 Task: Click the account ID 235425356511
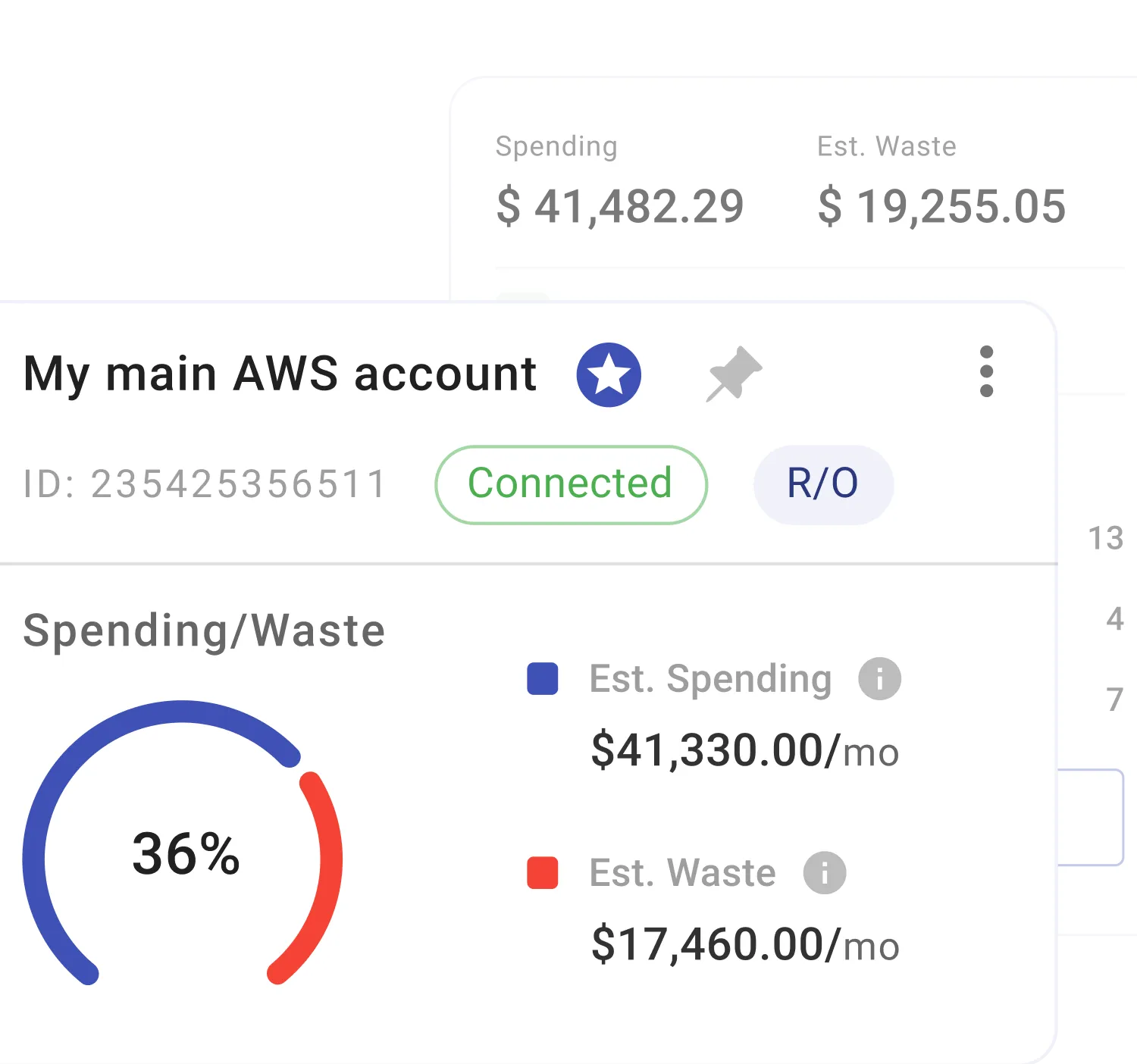point(203,484)
